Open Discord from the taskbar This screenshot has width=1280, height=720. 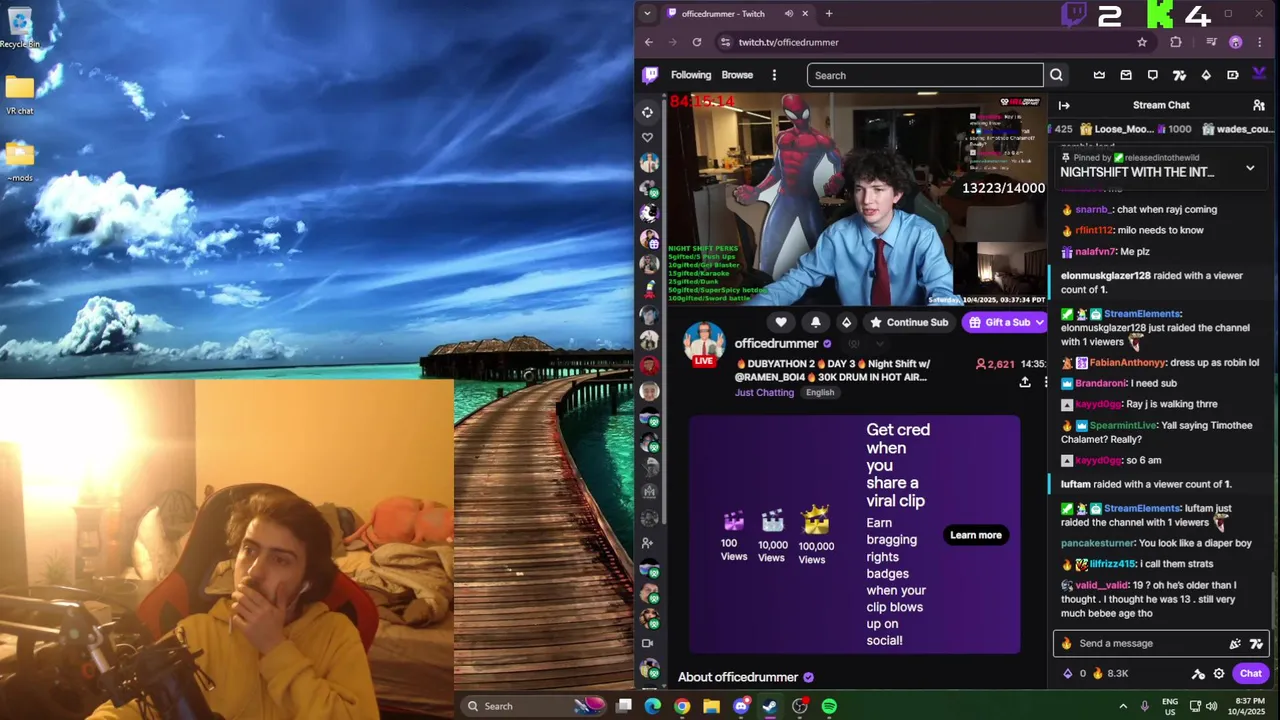(741, 706)
